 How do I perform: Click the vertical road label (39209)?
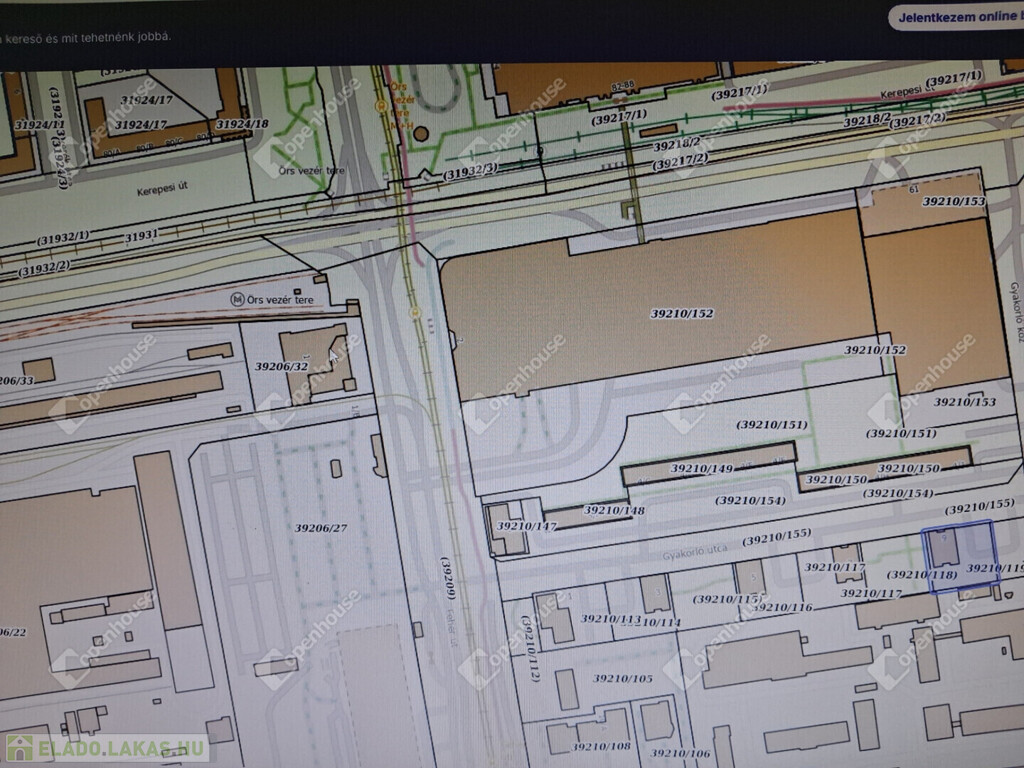(447, 578)
